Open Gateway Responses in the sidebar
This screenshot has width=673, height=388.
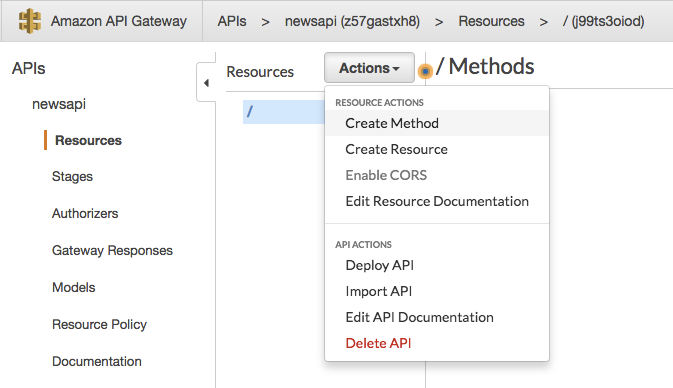click(x=112, y=250)
